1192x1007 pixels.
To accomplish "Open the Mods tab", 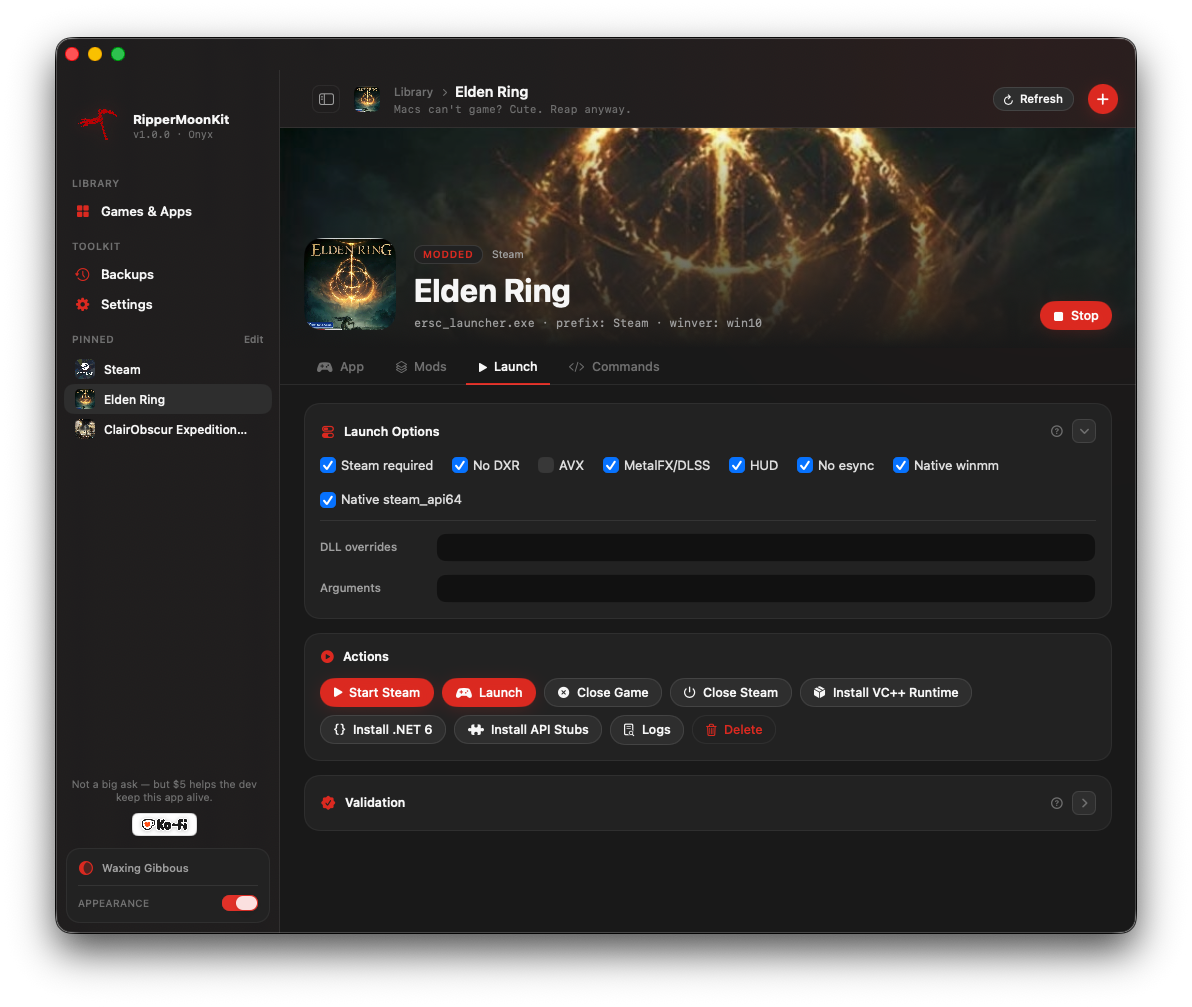I will 421,367.
